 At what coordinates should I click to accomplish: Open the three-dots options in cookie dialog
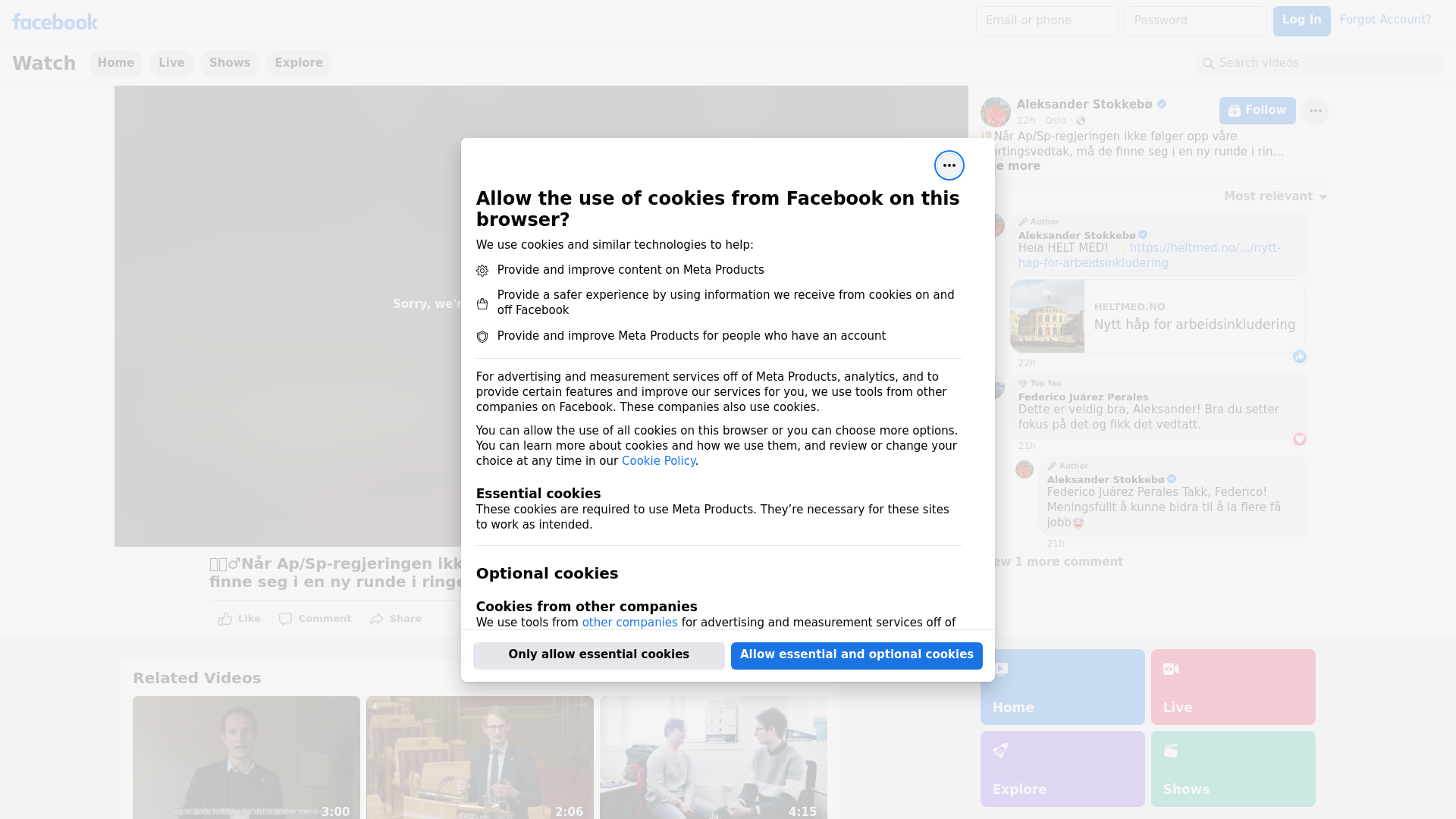(x=949, y=165)
